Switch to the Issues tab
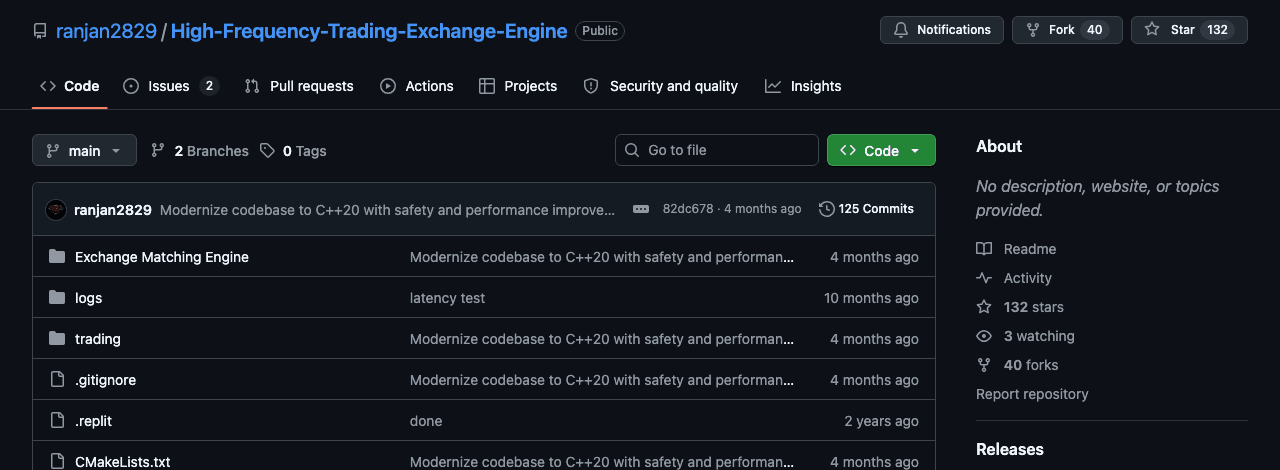1280x470 pixels. point(170,86)
